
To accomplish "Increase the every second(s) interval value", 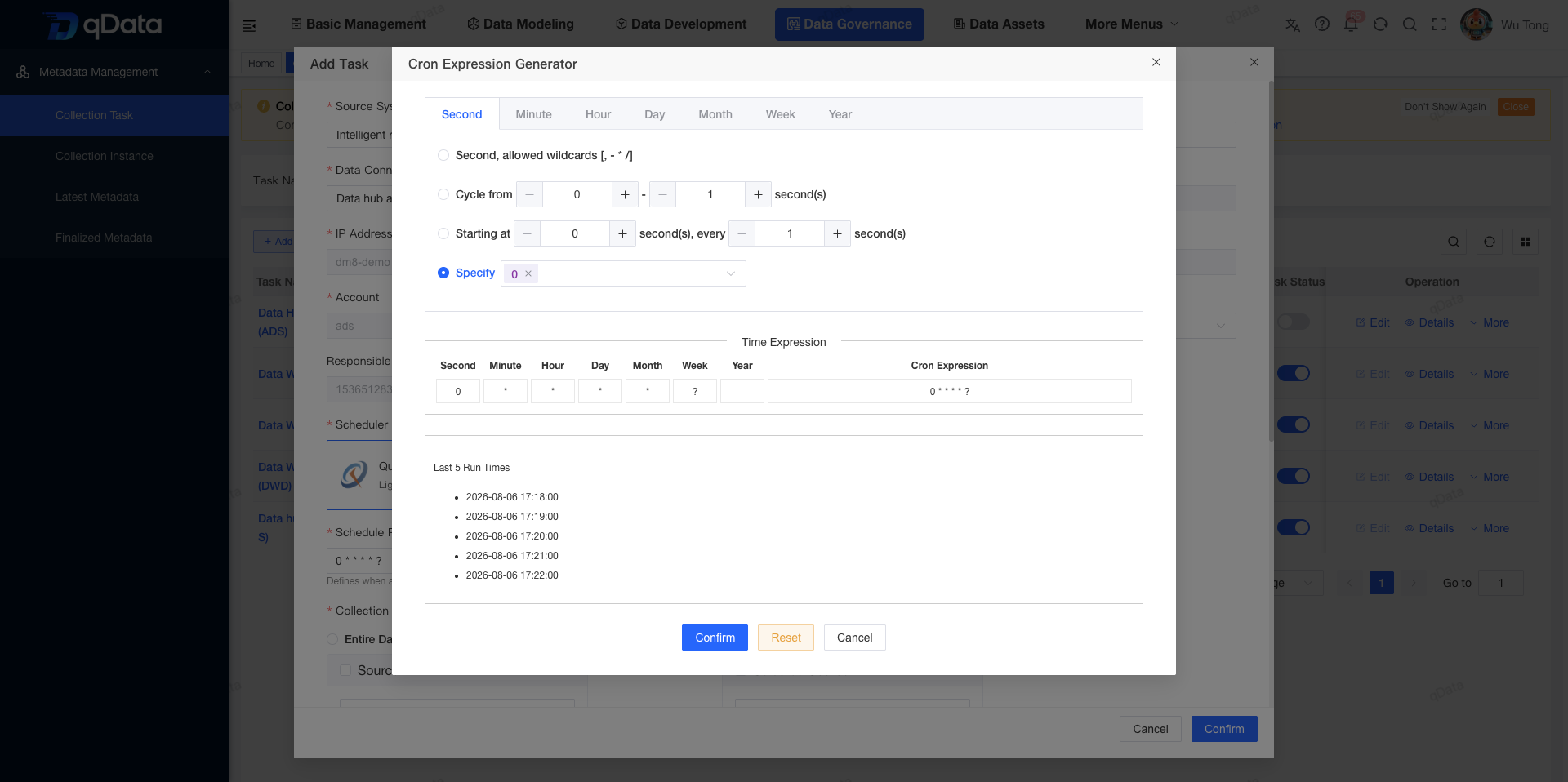I will pos(837,233).
